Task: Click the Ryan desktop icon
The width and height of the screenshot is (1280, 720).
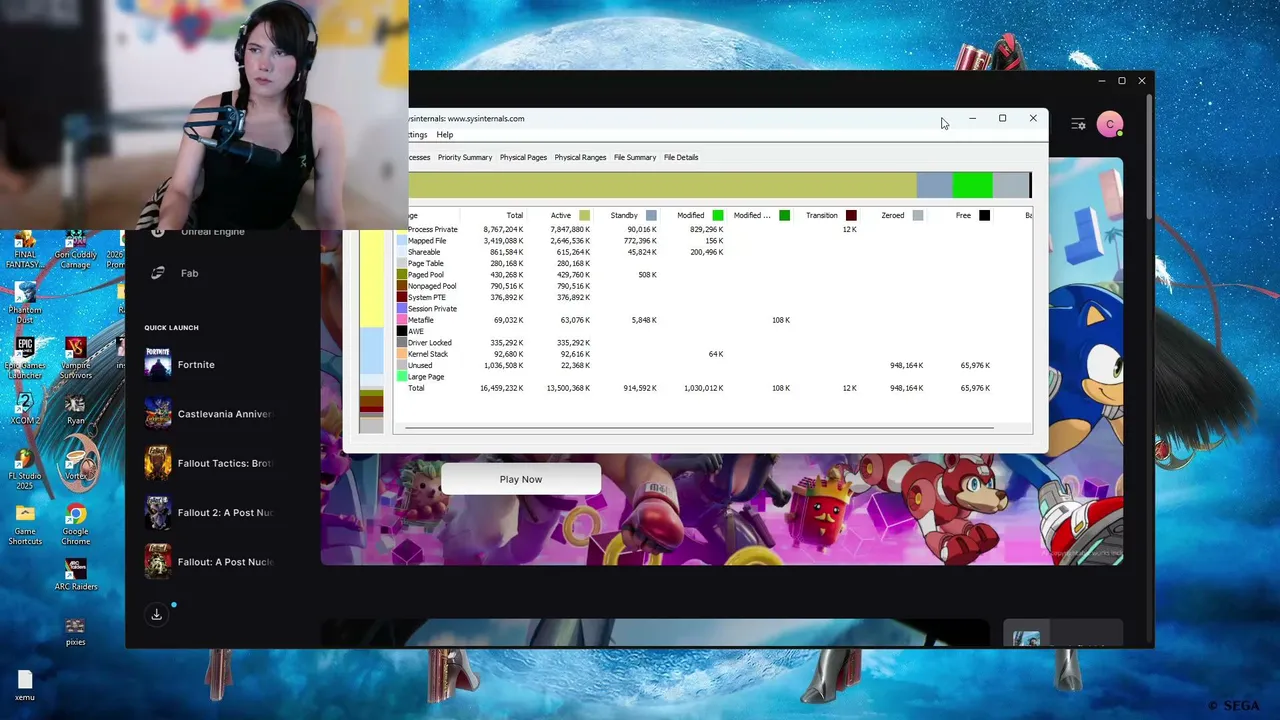Action: pyautogui.click(x=75, y=408)
